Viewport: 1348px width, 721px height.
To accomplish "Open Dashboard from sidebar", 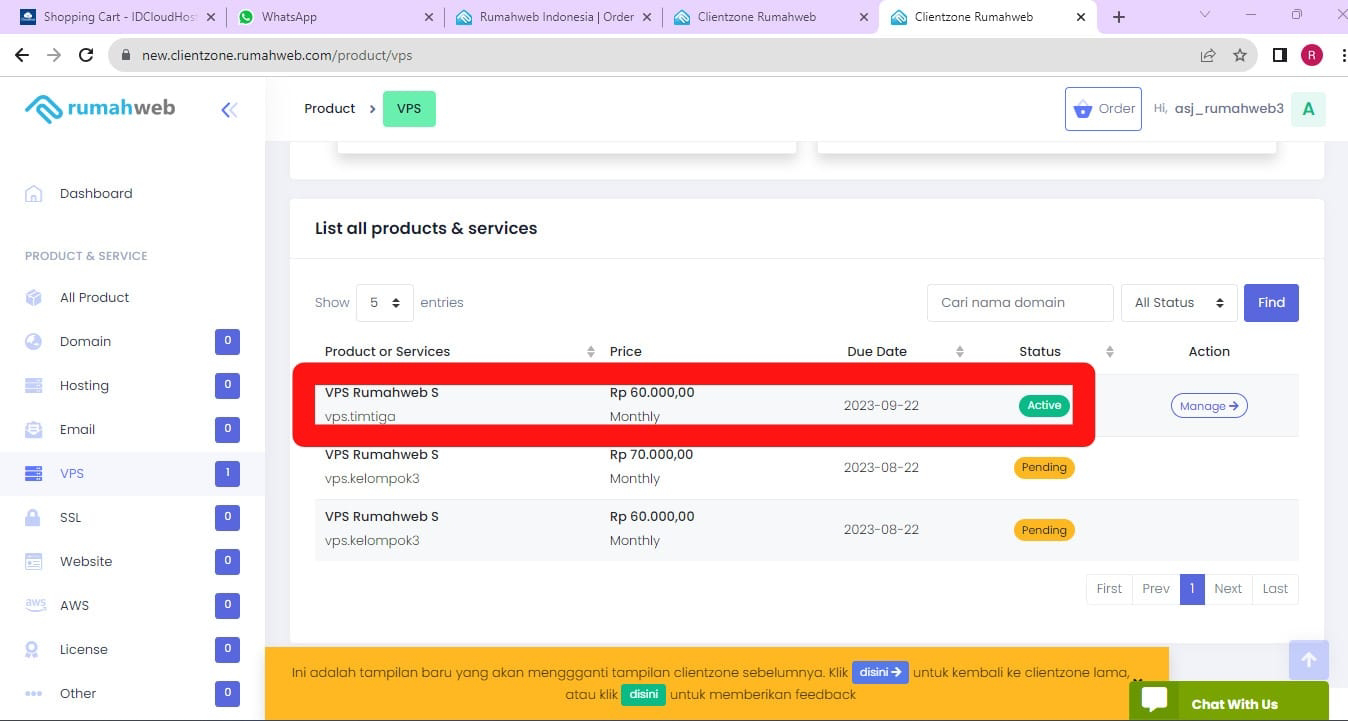I will click(x=96, y=194).
